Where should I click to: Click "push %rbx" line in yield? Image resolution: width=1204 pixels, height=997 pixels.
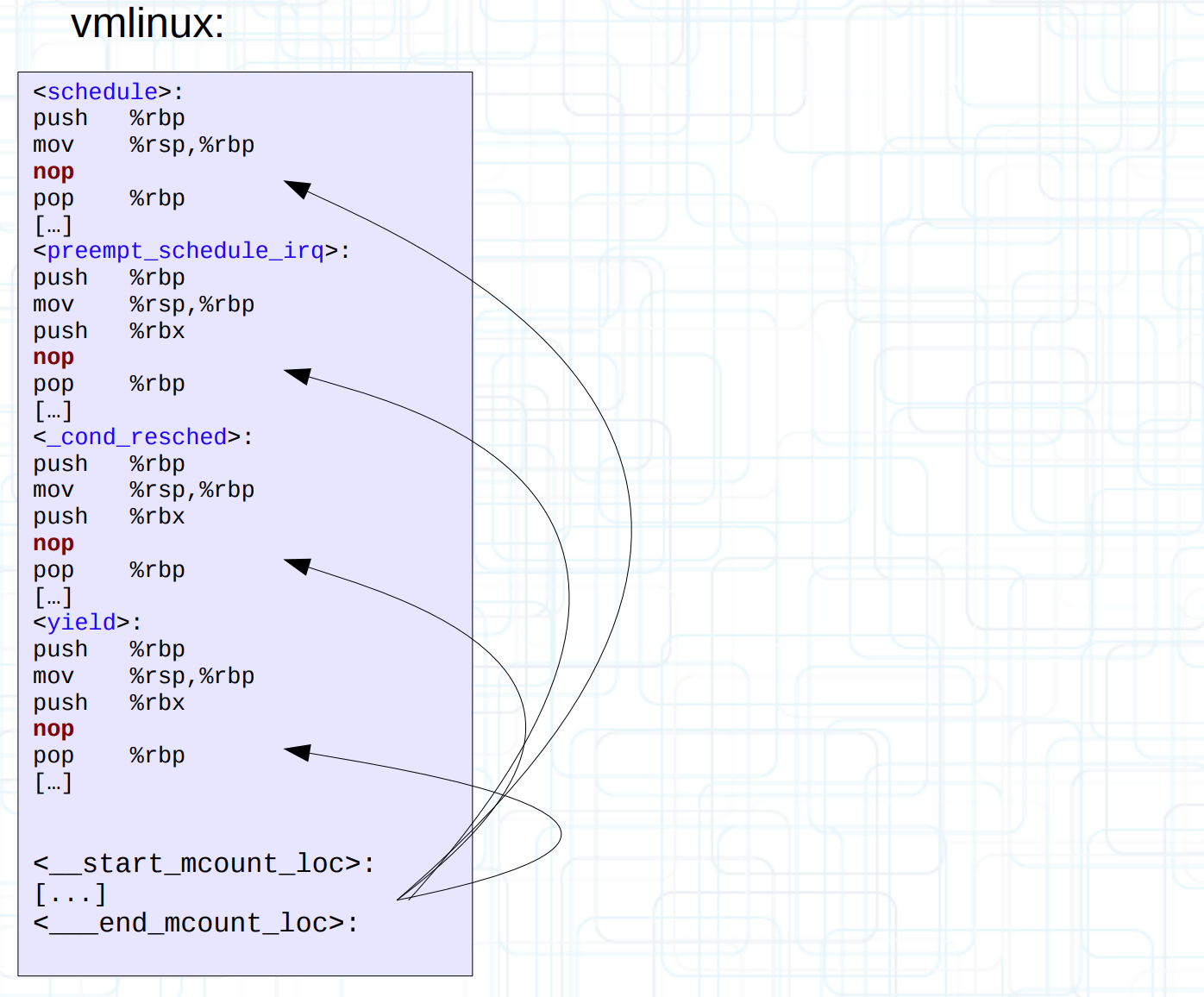pyautogui.click(x=109, y=703)
